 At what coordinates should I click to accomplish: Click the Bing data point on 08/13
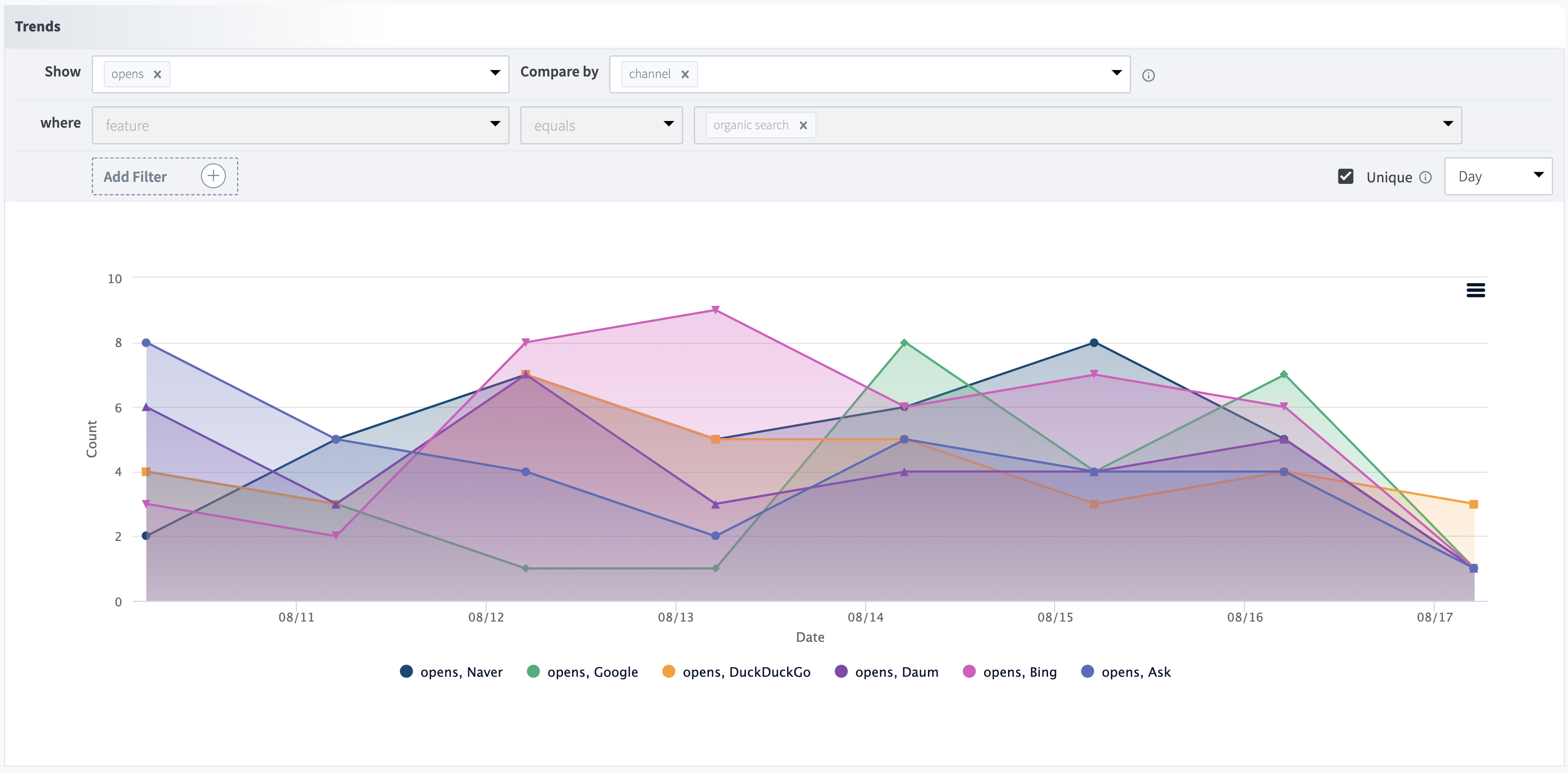(715, 310)
